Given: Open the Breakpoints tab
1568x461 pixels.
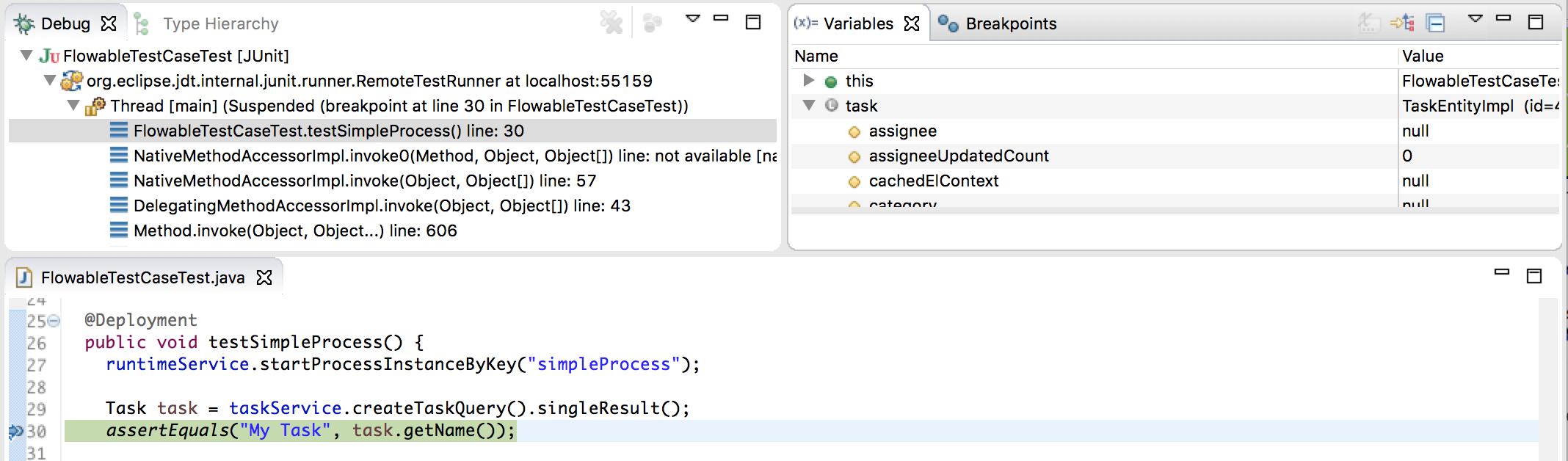Looking at the screenshot, I should (x=1011, y=23).
